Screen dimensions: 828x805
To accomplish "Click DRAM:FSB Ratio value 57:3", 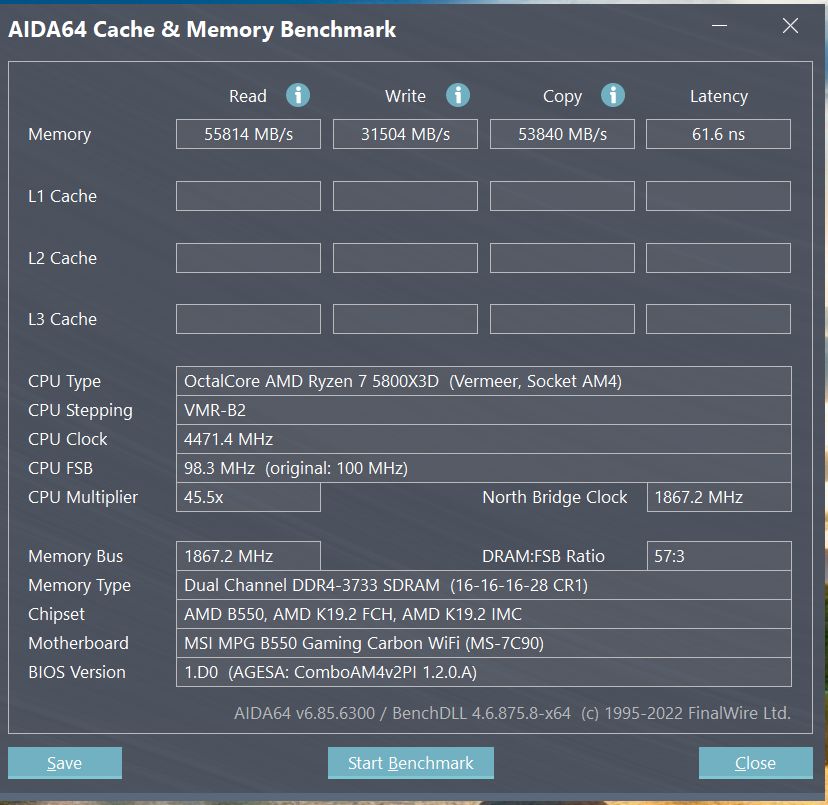I will click(x=719, y=556).
